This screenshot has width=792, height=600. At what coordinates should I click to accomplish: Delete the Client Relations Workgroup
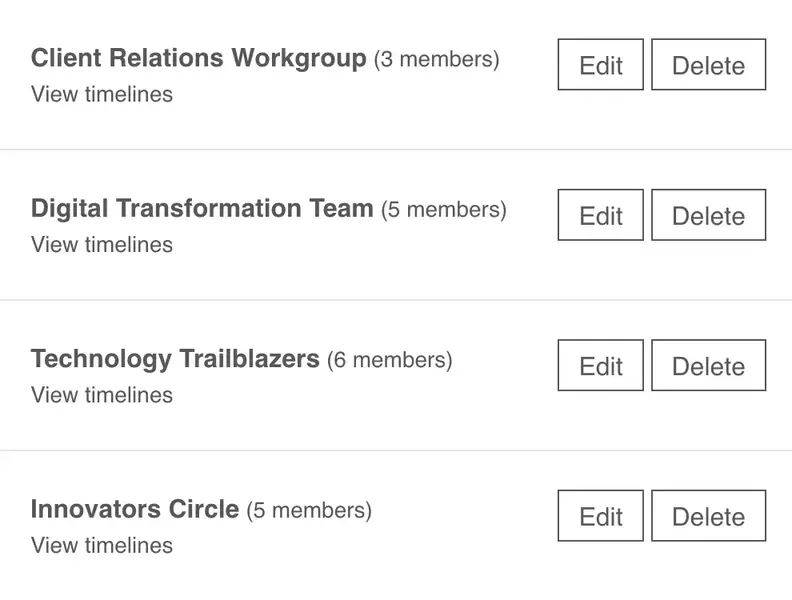(x=708, y=65)
